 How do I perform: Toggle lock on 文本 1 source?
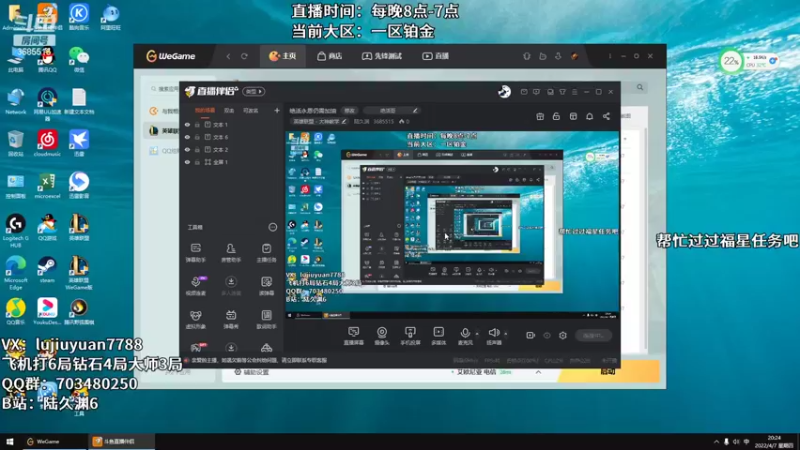(197, 124)
